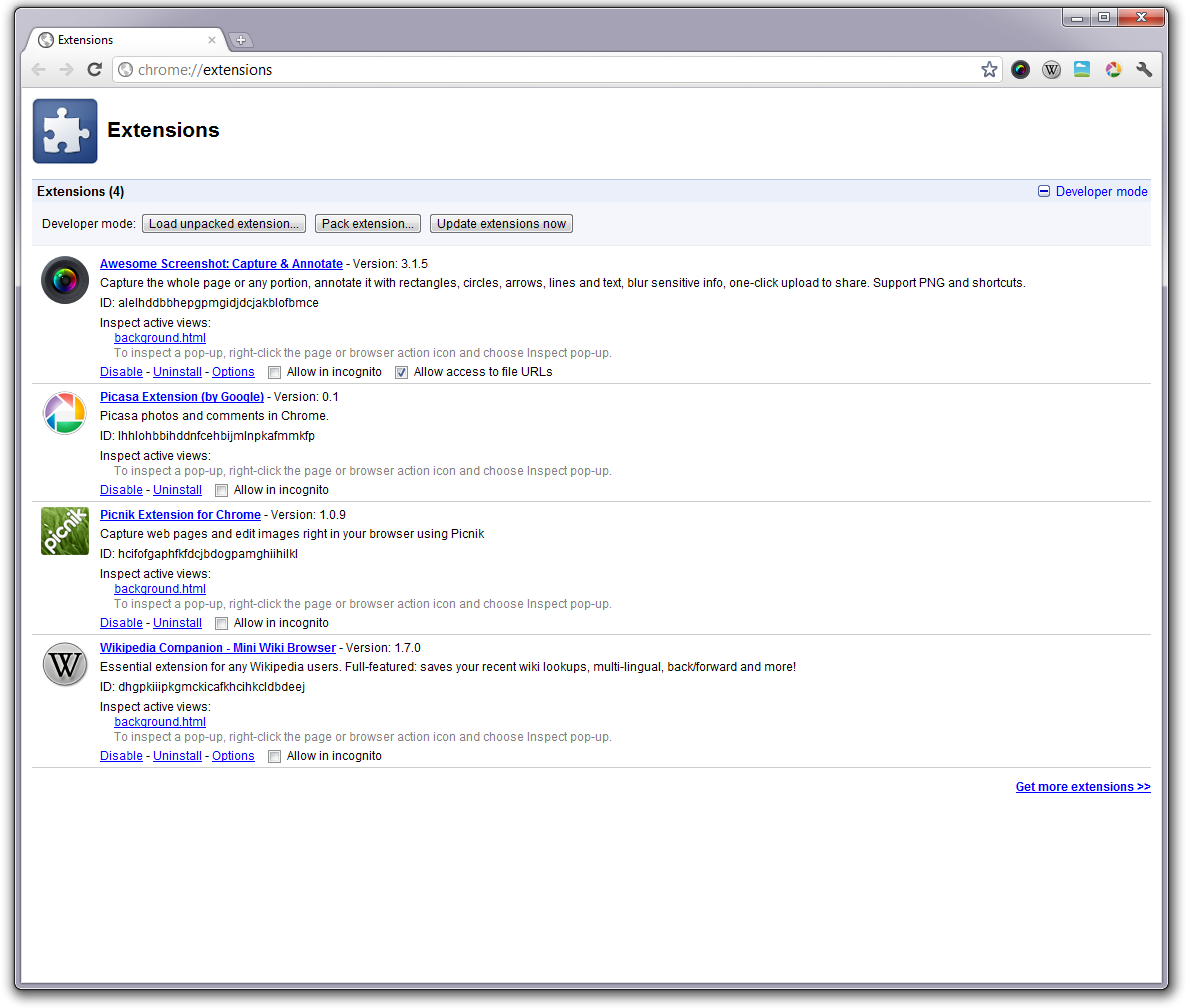Screen dimensions: 1187x1008
Task: Click the Picasa extension pinwheel icon
Action: [64, 413]
